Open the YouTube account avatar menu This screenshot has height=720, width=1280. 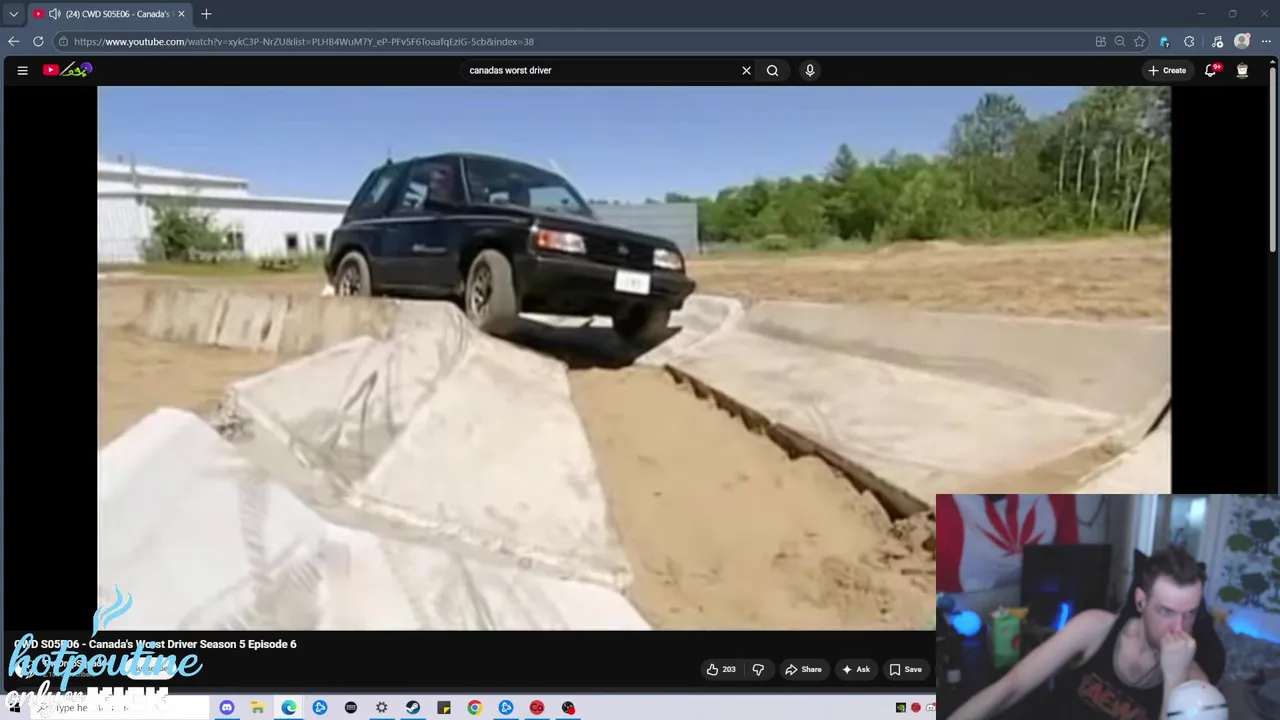tap(1242, 70)
